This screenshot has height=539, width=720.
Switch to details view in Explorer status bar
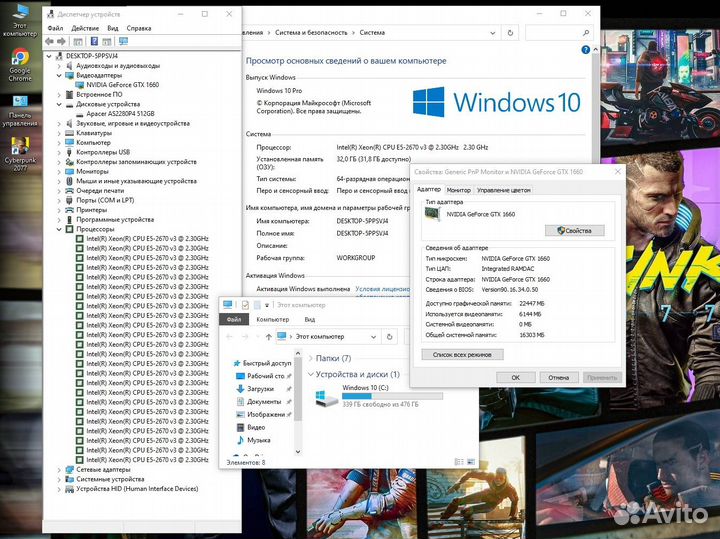click(x=459, y=462)
